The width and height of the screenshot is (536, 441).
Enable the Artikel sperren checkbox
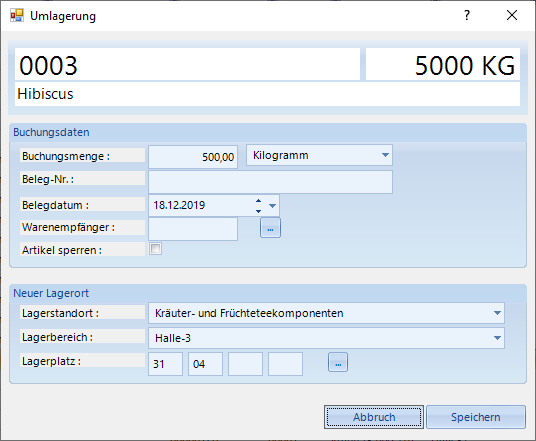[x=156, y=249]
